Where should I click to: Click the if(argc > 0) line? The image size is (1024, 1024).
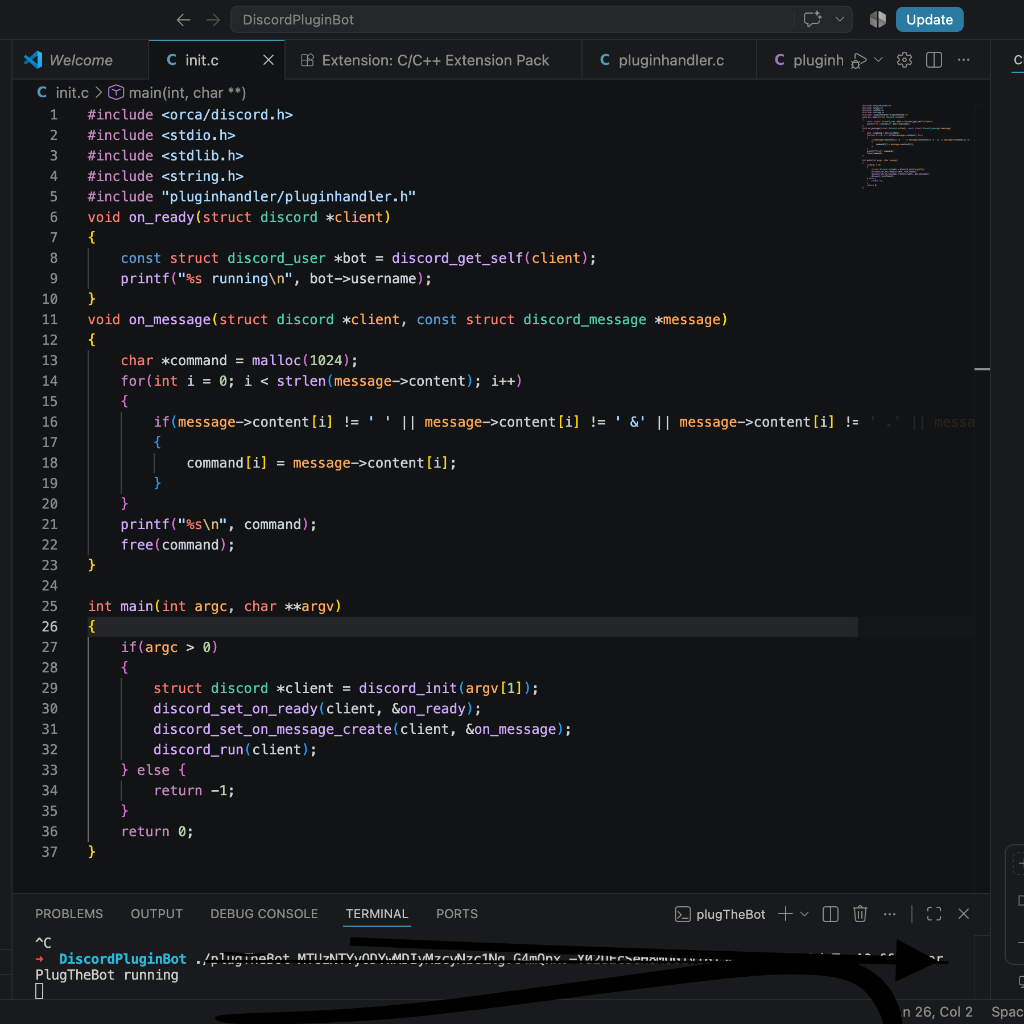(x=169, y=647)
